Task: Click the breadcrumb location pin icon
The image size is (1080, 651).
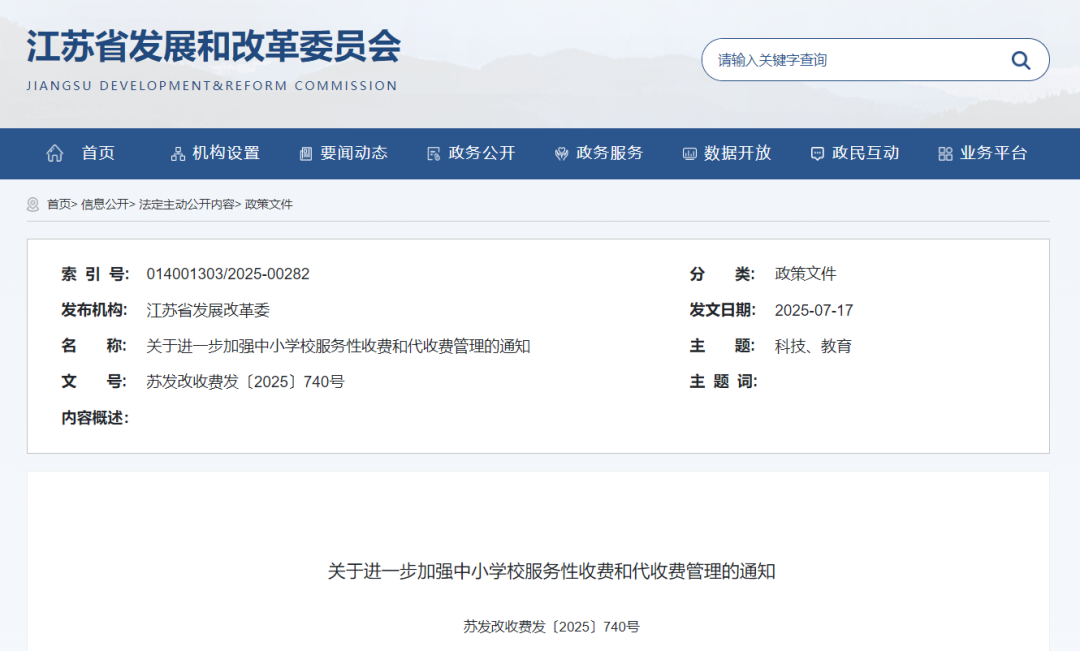Action: (x=33, y=204)
